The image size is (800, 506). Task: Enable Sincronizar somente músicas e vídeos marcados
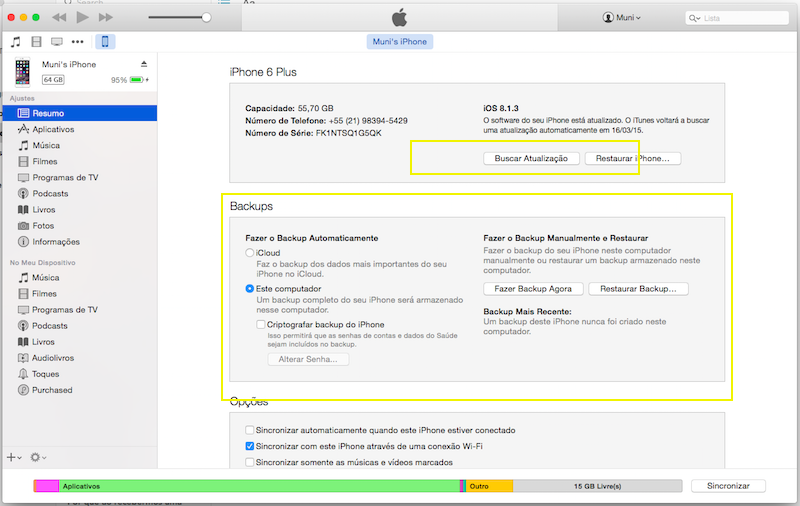pyautogui.click(x=249, y=463)
